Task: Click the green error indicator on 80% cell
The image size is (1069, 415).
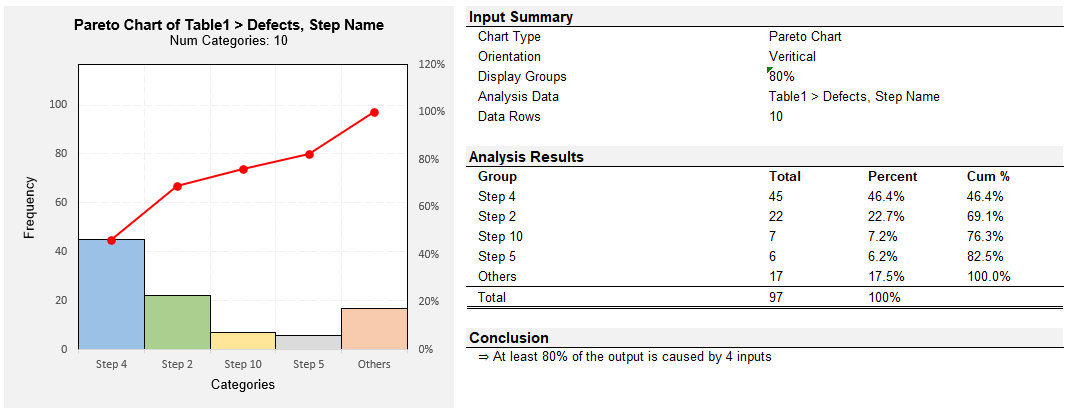Action: [771, 70]
